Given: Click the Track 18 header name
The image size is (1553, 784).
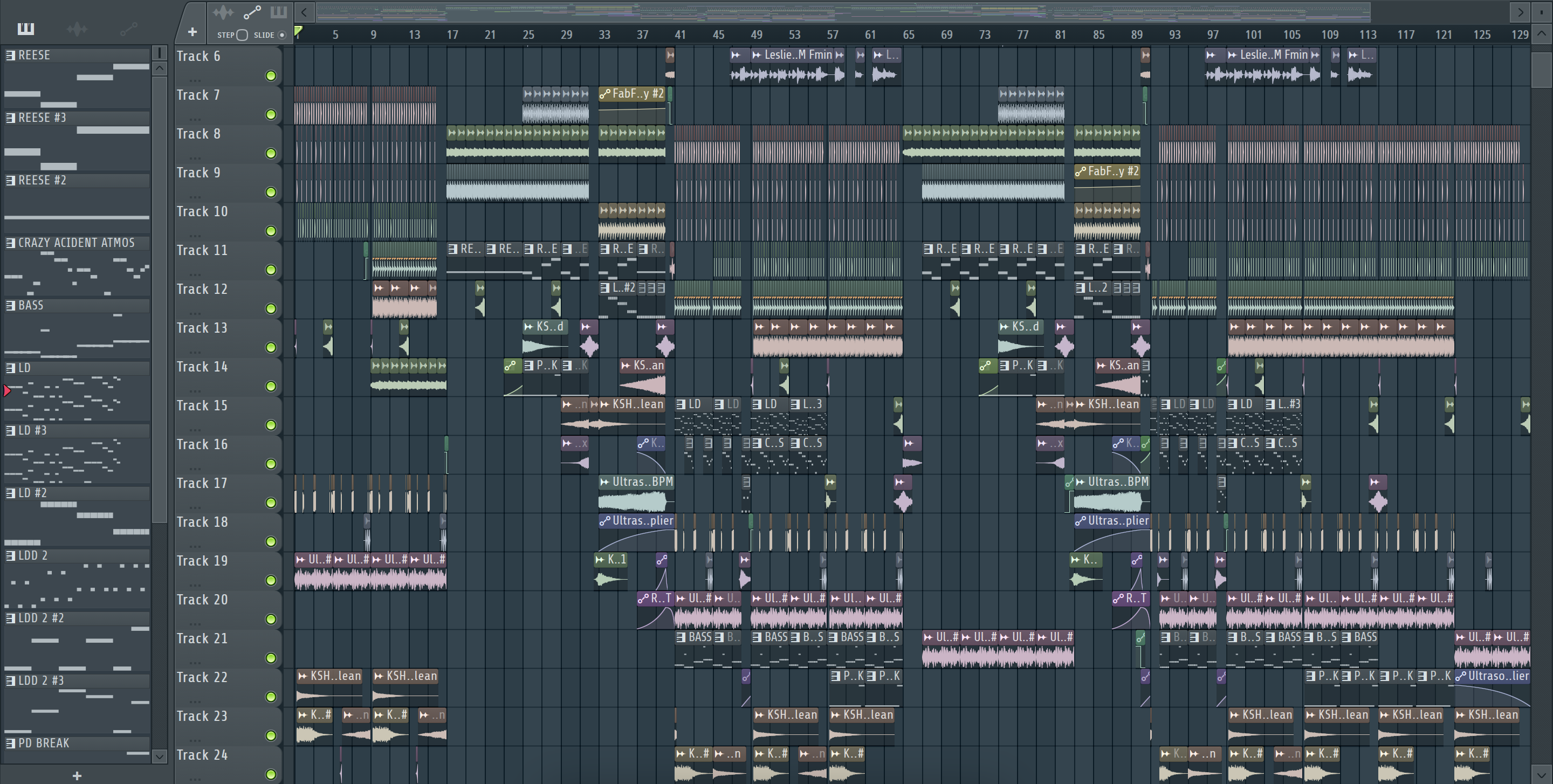Looking at the screenshot, I should tap(202, 522).
